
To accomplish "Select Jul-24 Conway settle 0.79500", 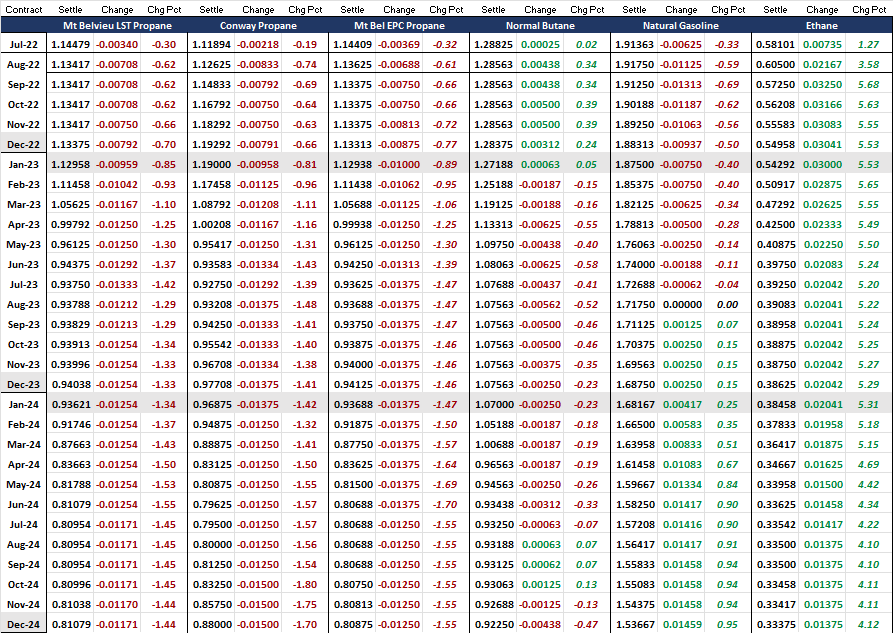I will pyautogui.click(x=211, y=525).
